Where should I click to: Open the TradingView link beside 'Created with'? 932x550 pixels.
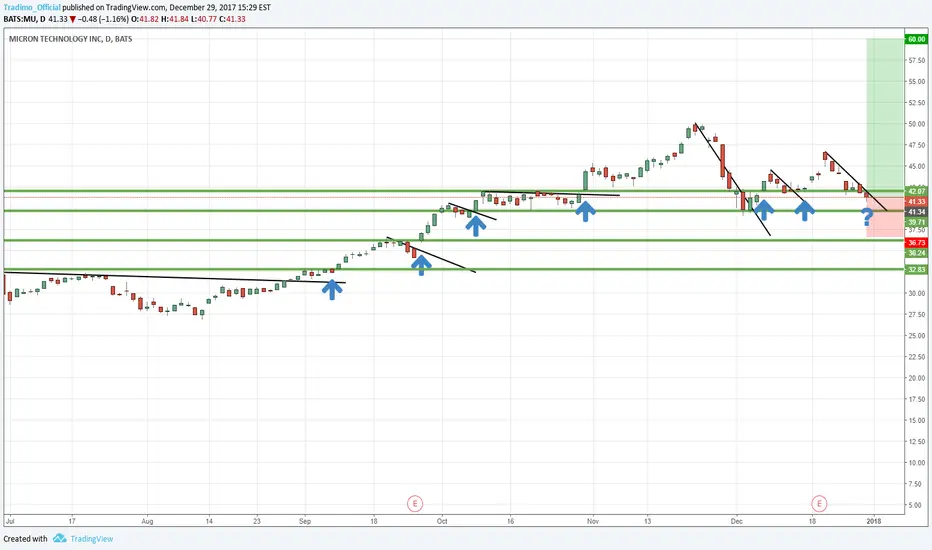(92, 539)
